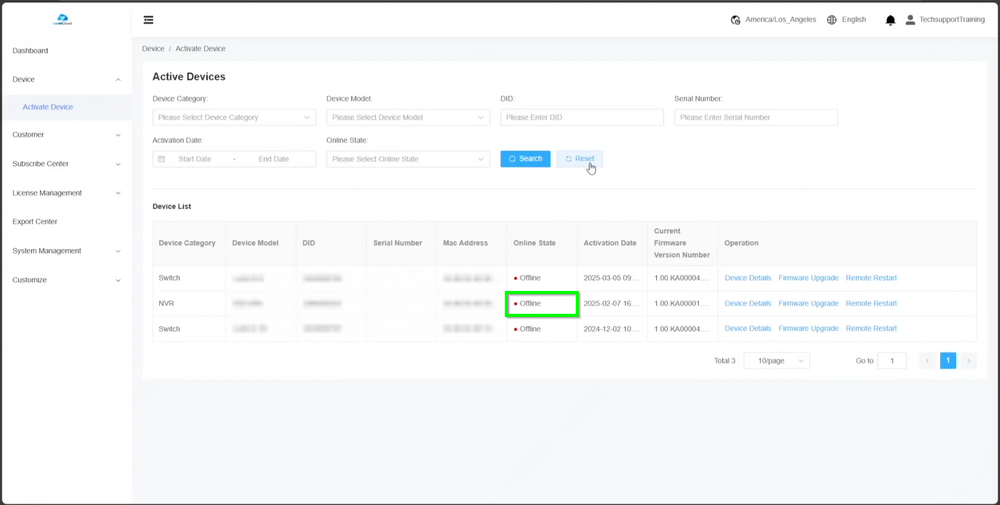This screenshot has height=505, width=1000.
Task: Go to the next page arrow
Action: tap(968, 361)
